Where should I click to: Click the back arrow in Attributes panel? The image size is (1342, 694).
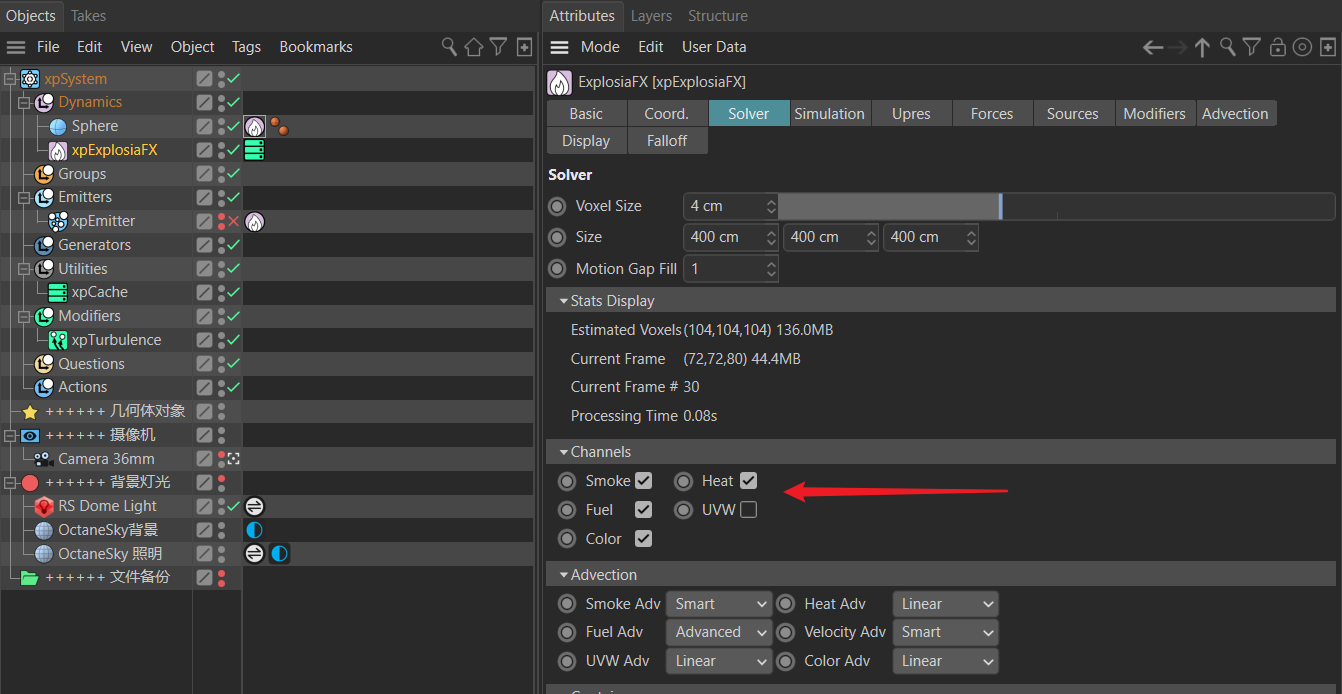click(1153, 47)
